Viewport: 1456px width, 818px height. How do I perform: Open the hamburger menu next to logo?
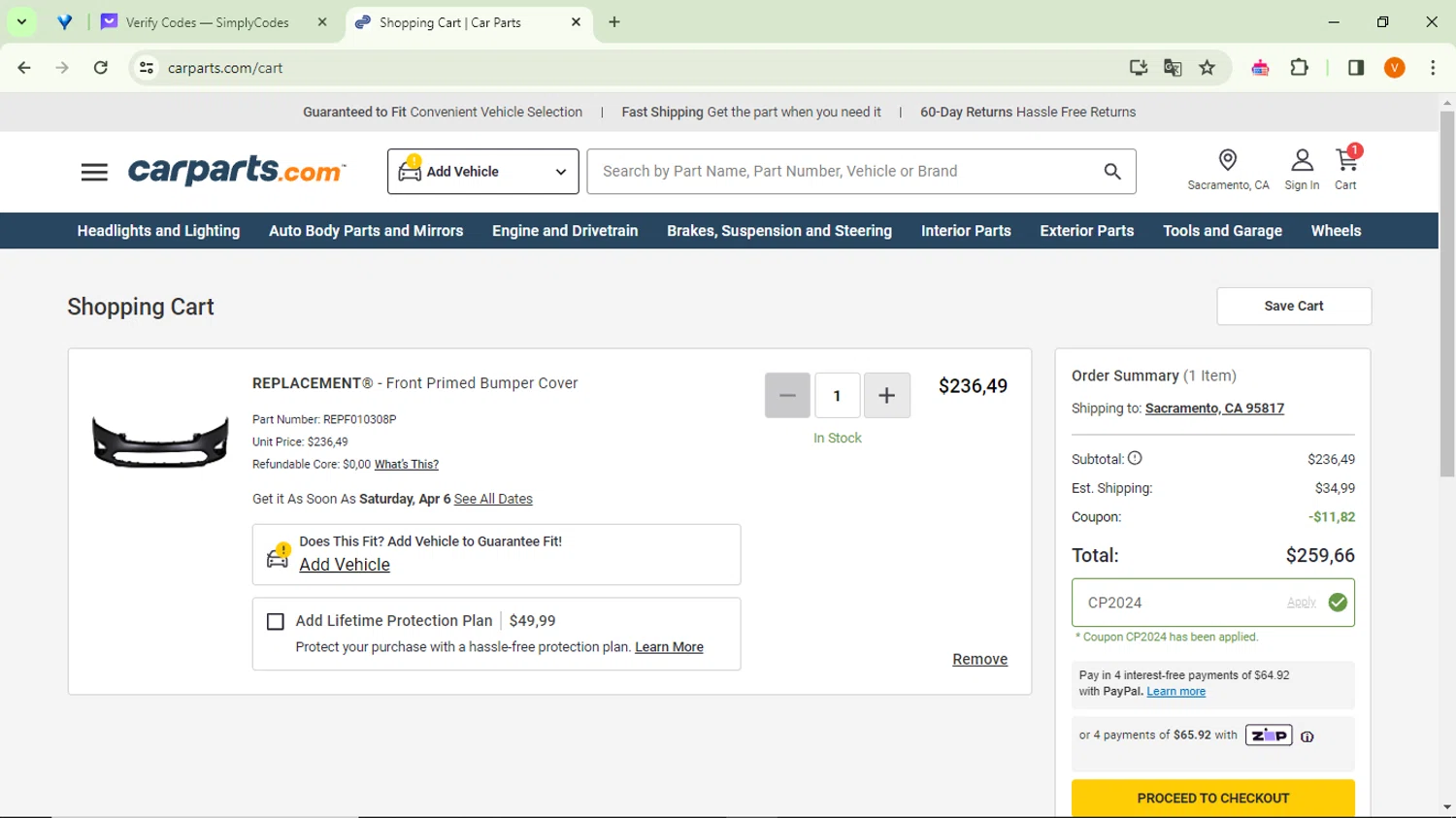94,172
